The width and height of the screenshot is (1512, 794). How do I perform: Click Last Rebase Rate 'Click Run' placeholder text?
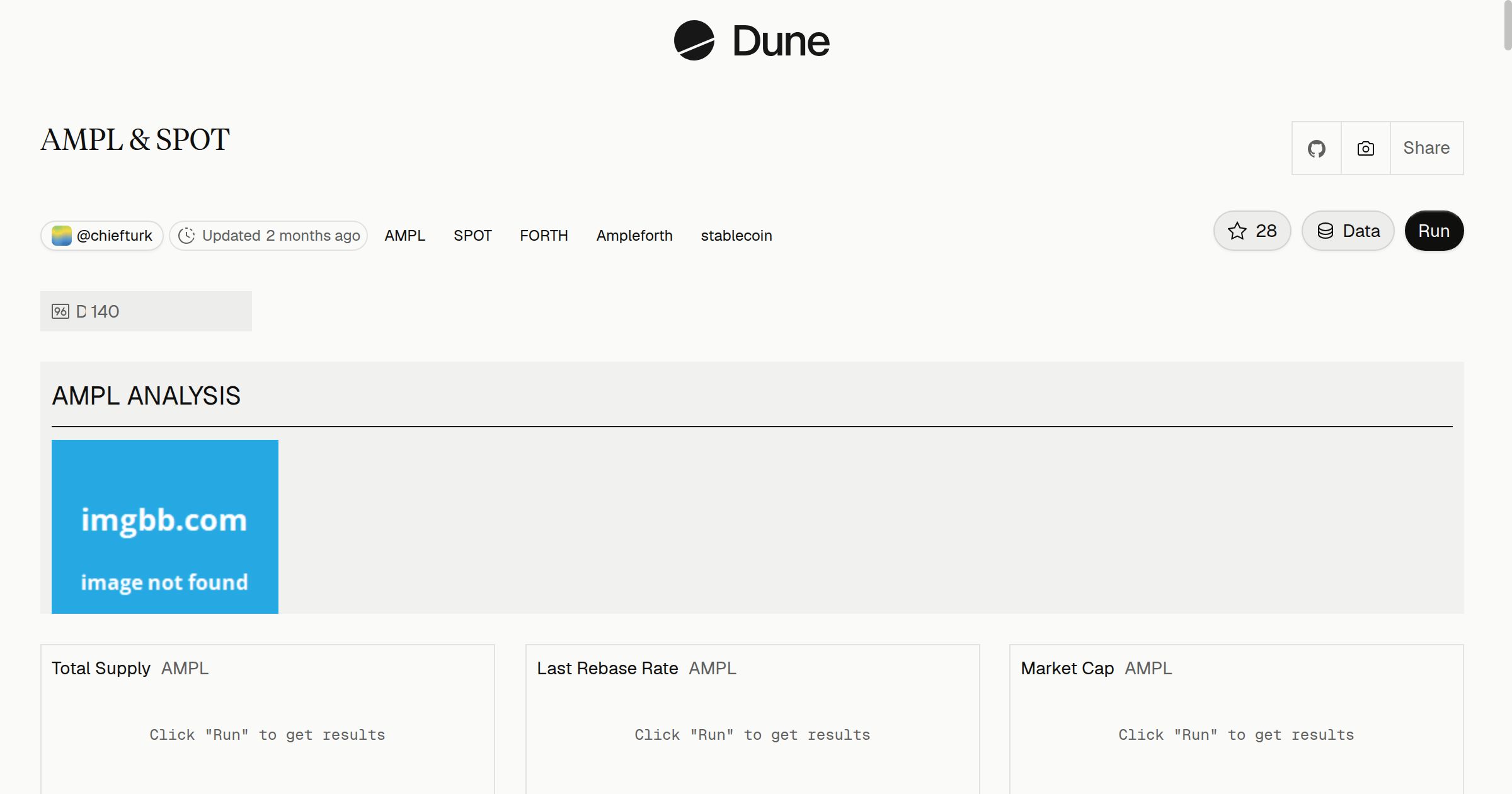coord(752,735)
